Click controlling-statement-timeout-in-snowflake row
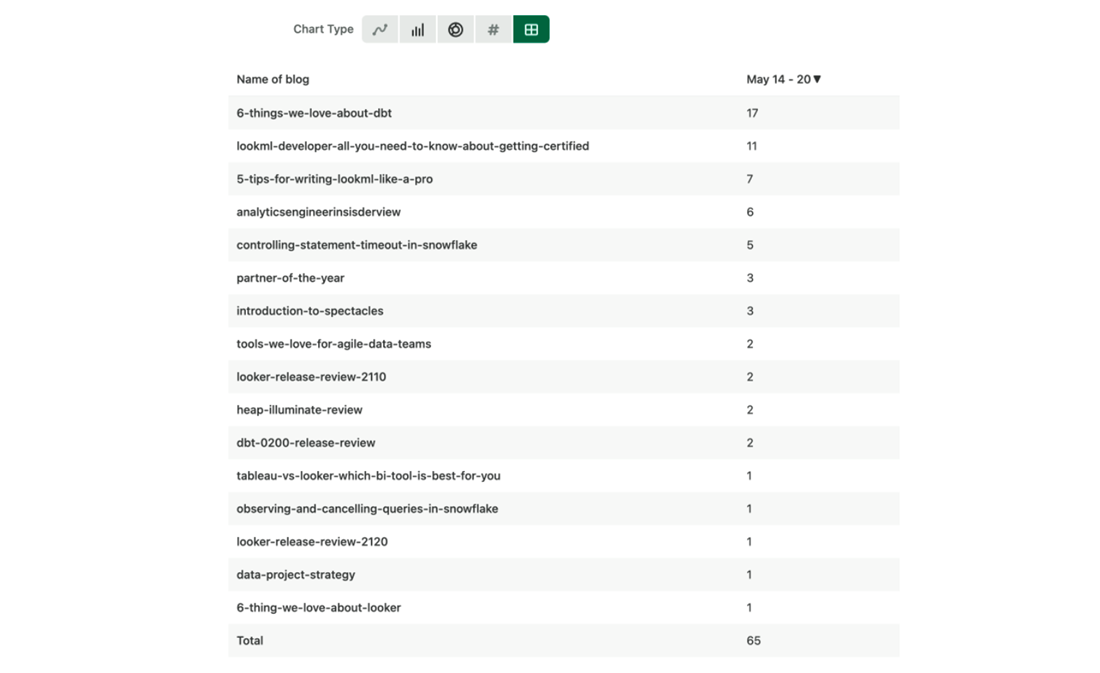Image resolution: width=1100 pixels, height=673 pixels. [564, 245]
